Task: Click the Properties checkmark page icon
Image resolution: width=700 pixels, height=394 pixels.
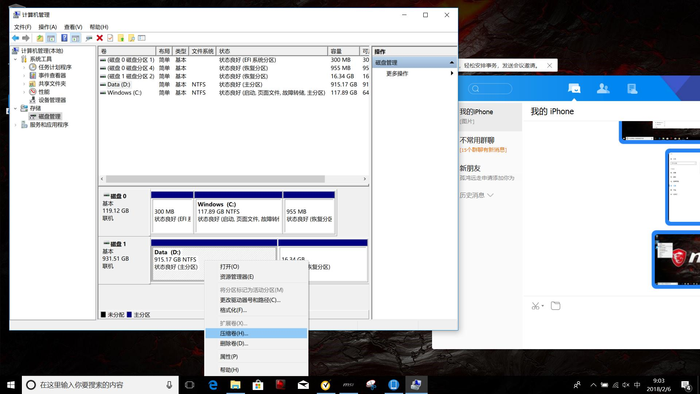Action: coord(110,38)
